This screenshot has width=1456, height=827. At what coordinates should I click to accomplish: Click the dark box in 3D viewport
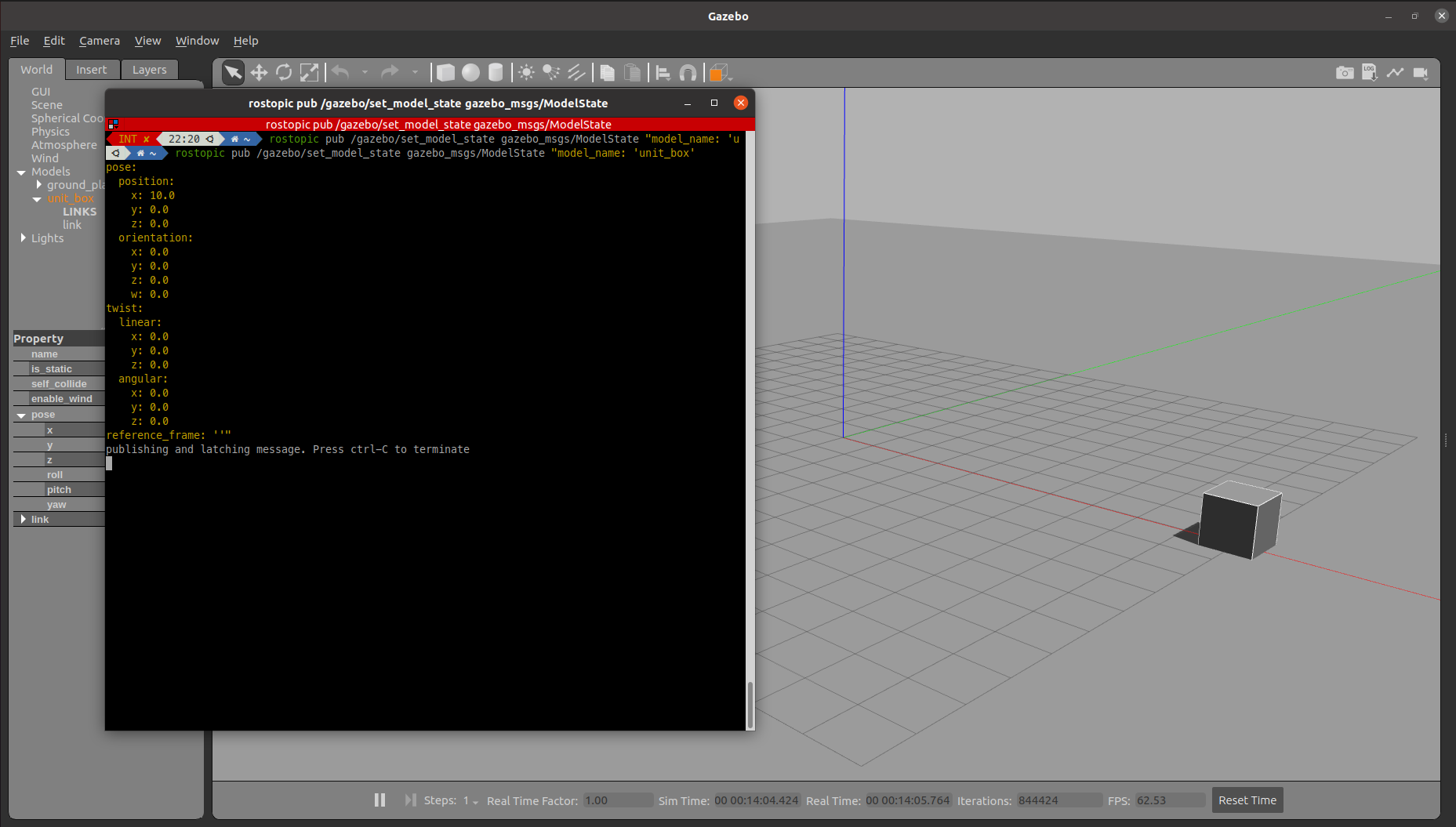[1239, 520]
